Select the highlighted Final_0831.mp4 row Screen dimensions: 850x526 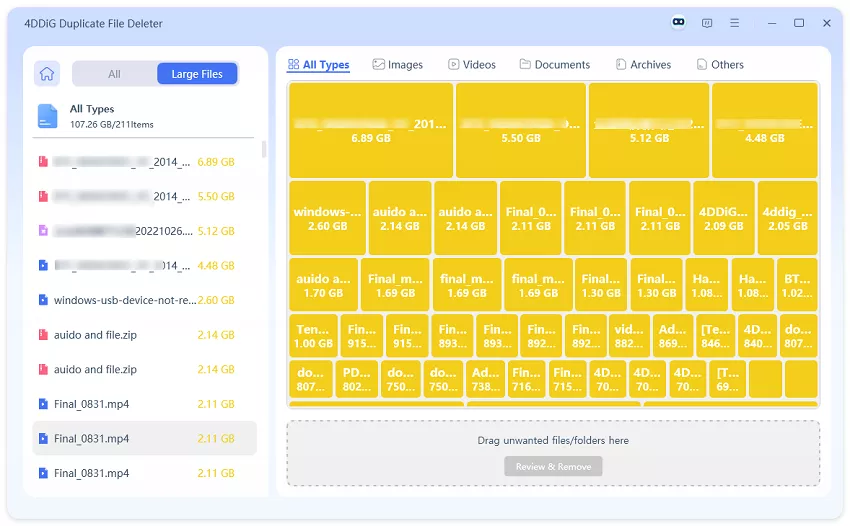point(145,438)
